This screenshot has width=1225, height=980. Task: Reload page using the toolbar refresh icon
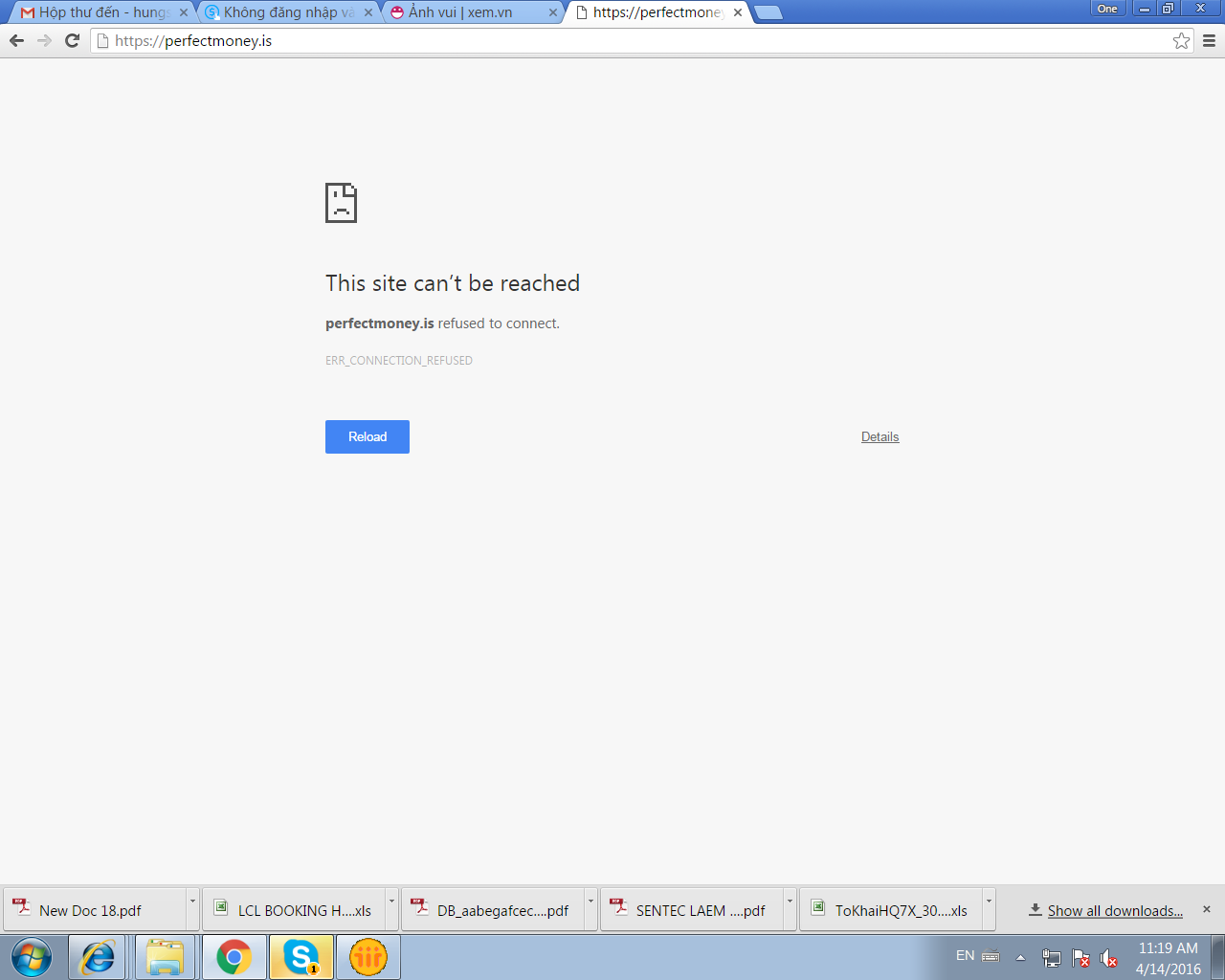tap(72, 40)
